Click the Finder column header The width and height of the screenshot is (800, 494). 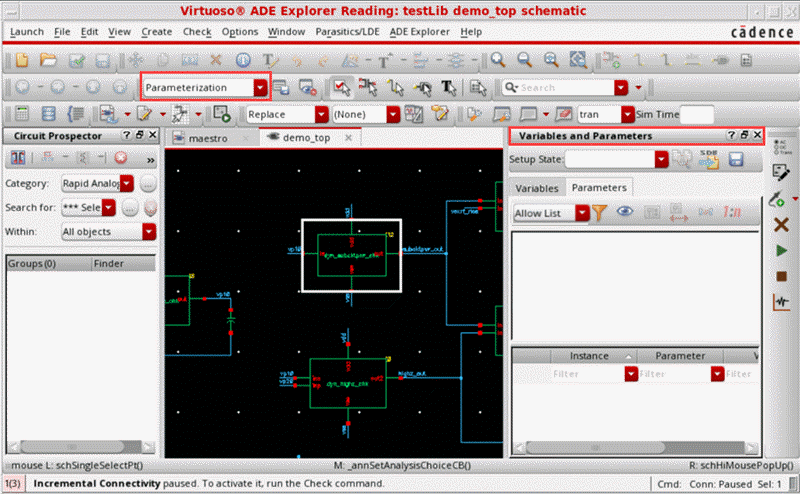tap(123, 263)
